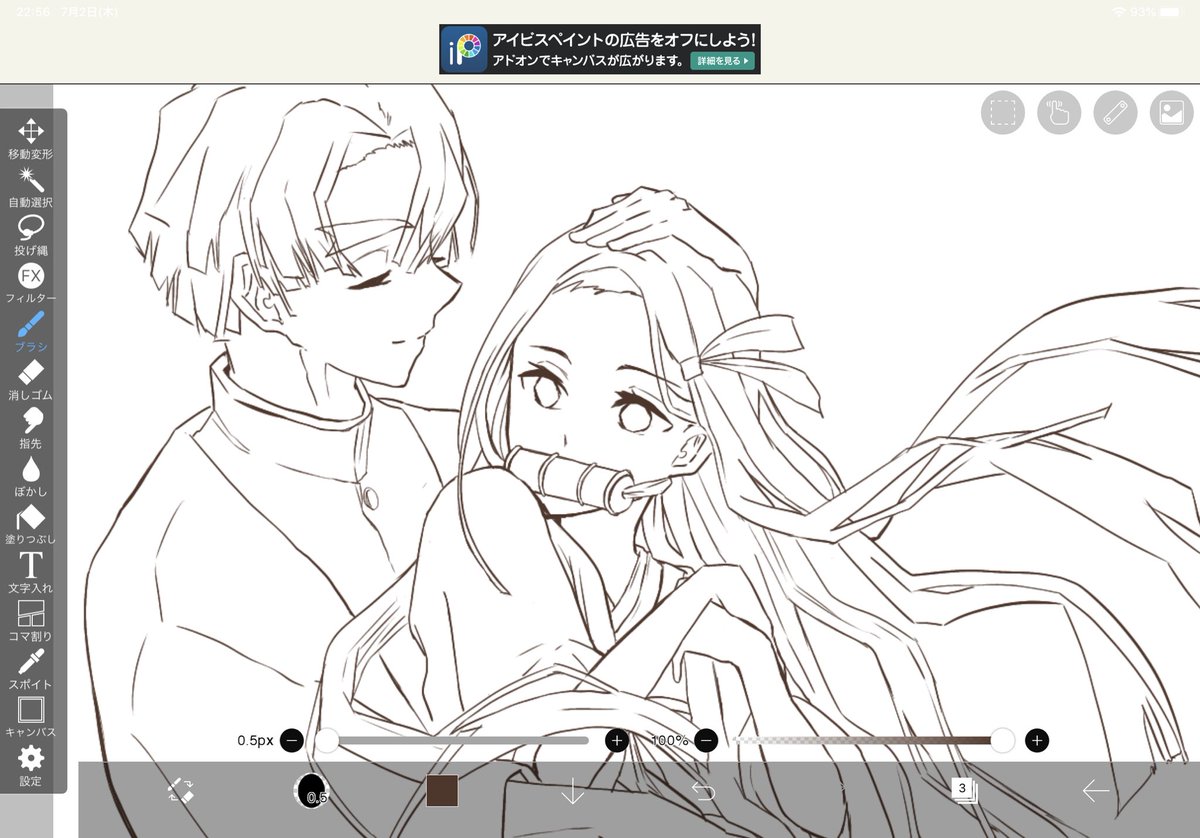Click the opacity slider handle
The width and height of the screenshot is (1200, 838).
click(x=1003, y=740)
